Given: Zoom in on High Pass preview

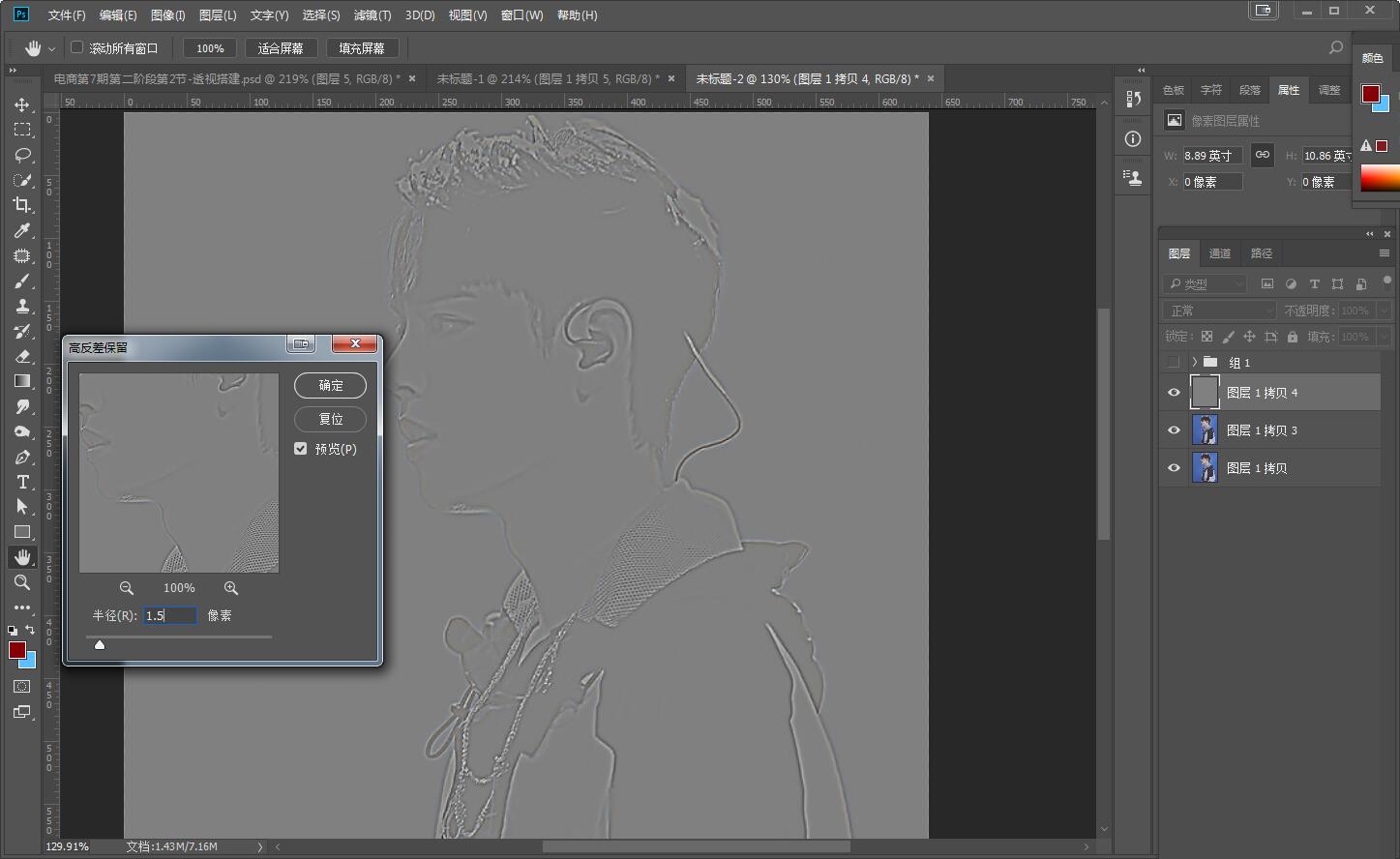Looking at the screenshot, I should click(230, 588).
